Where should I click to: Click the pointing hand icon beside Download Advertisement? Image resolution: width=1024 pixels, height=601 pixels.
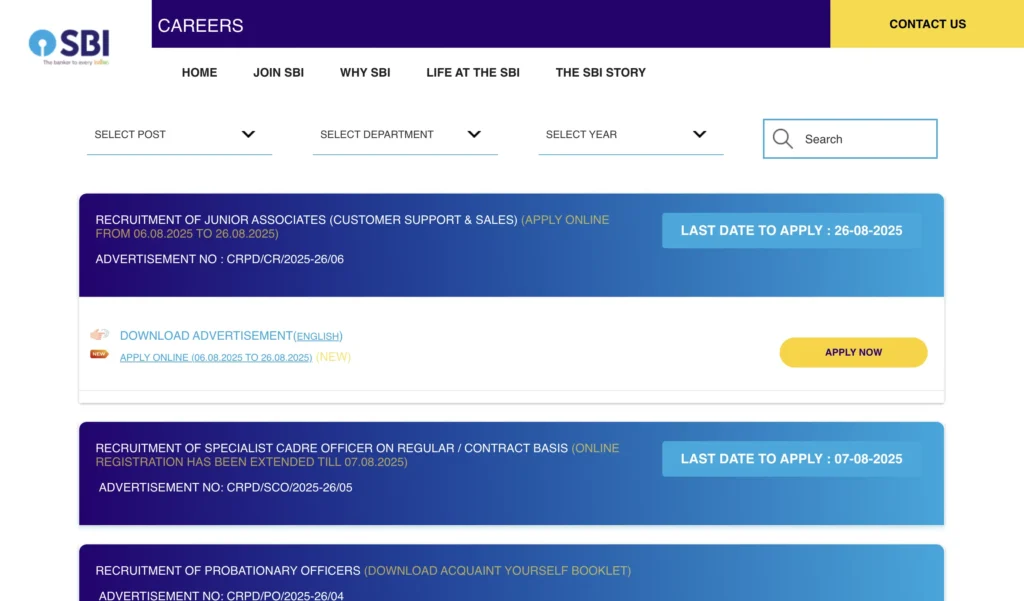(99, 335)
